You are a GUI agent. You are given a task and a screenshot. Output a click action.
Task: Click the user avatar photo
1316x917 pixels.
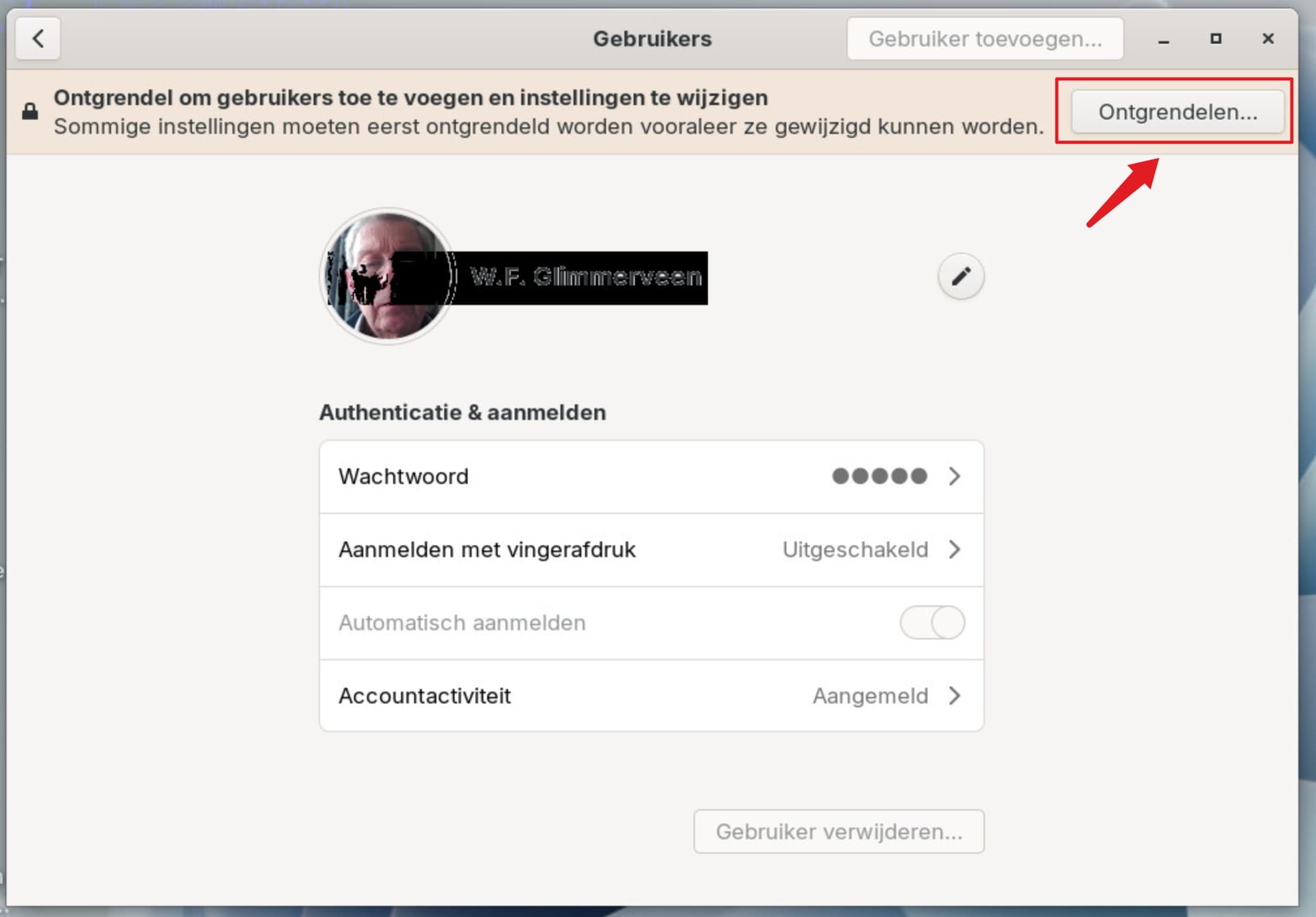click(388, 276)
